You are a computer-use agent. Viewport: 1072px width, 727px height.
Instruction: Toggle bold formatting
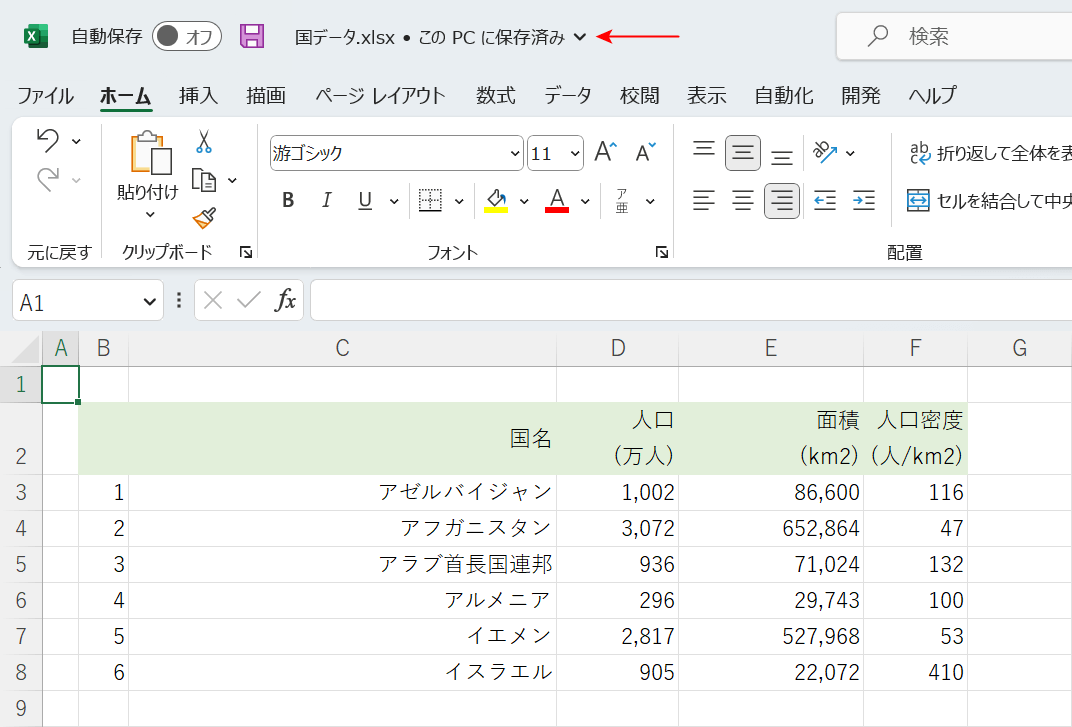click(x=288, y=201)
